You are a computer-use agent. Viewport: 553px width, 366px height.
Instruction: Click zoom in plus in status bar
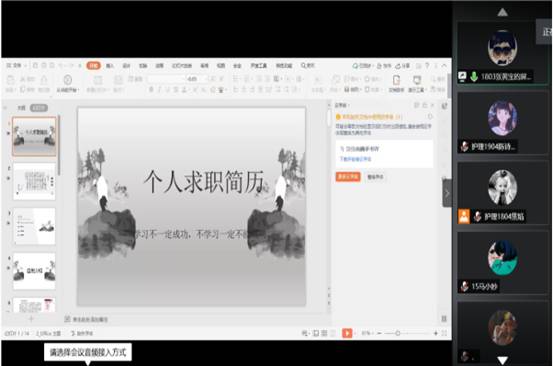(x=436, y=333)
